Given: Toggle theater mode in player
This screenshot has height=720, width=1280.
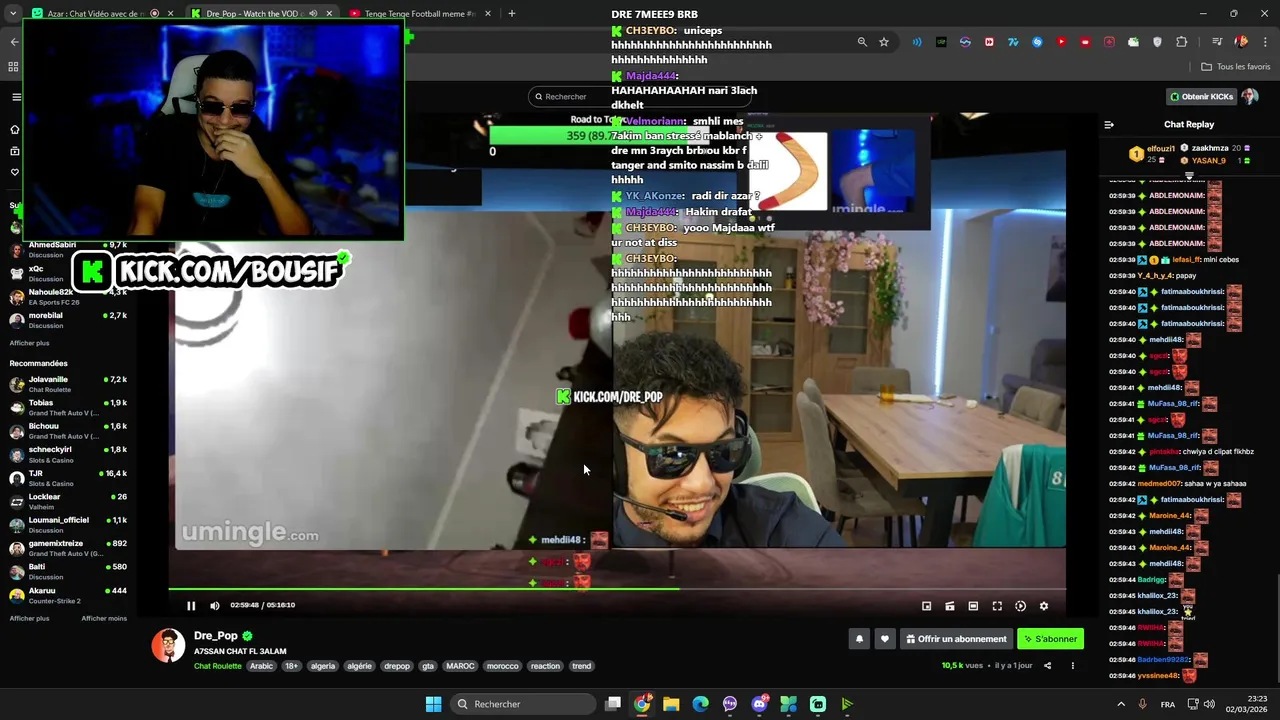Looking at the screenshot, I should pyautogui.click(x=973, y=606).
